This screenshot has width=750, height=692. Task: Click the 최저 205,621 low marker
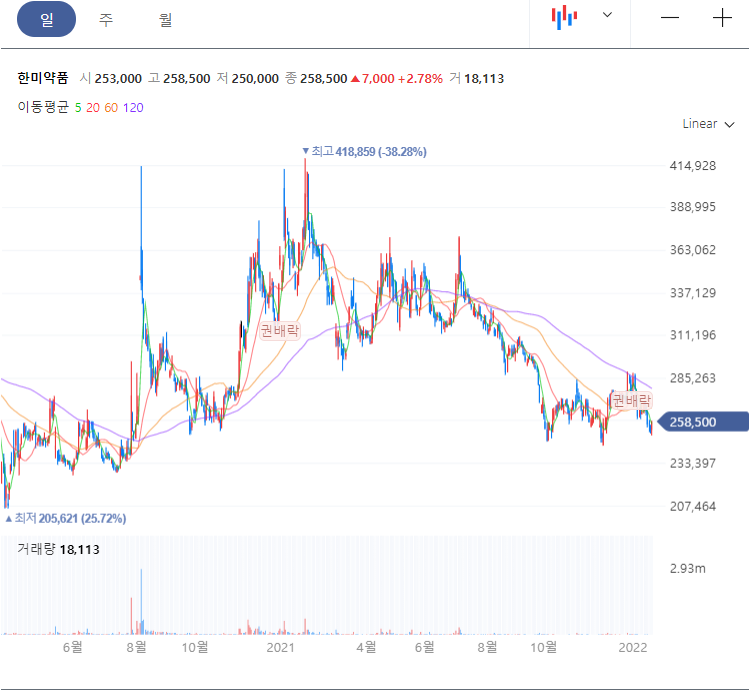66,518
